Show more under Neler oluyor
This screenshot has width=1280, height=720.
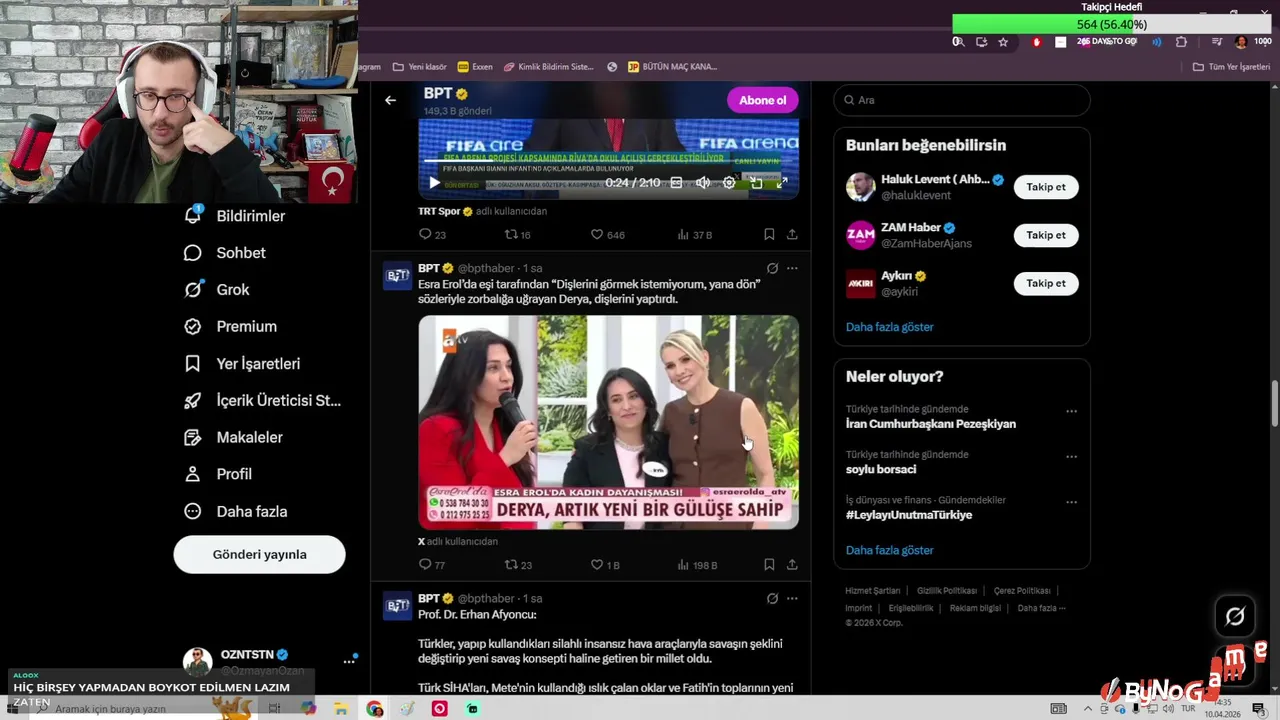[x=889, y=550]
